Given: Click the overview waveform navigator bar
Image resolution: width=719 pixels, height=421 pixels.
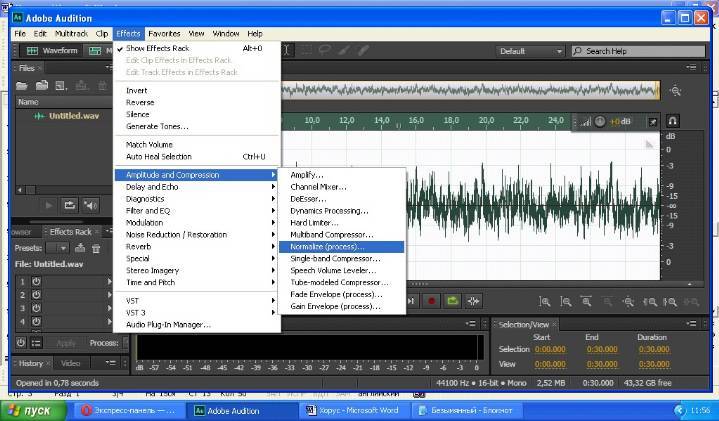Looking at the screenshot, I should pos(470,90).
